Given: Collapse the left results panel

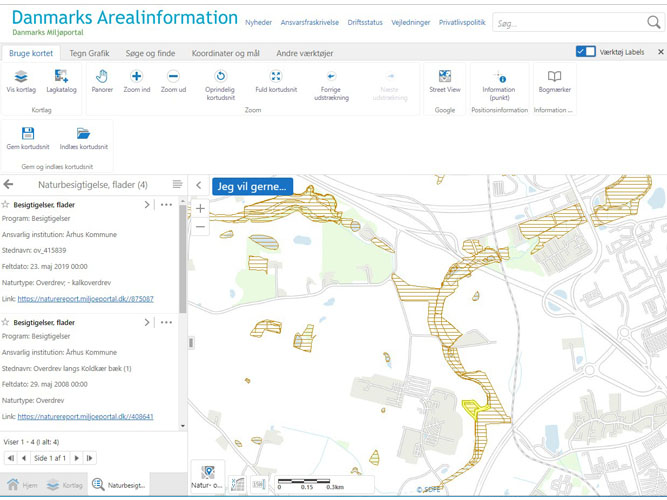Looking at the screenshot, I should click(x=198, y=185).
